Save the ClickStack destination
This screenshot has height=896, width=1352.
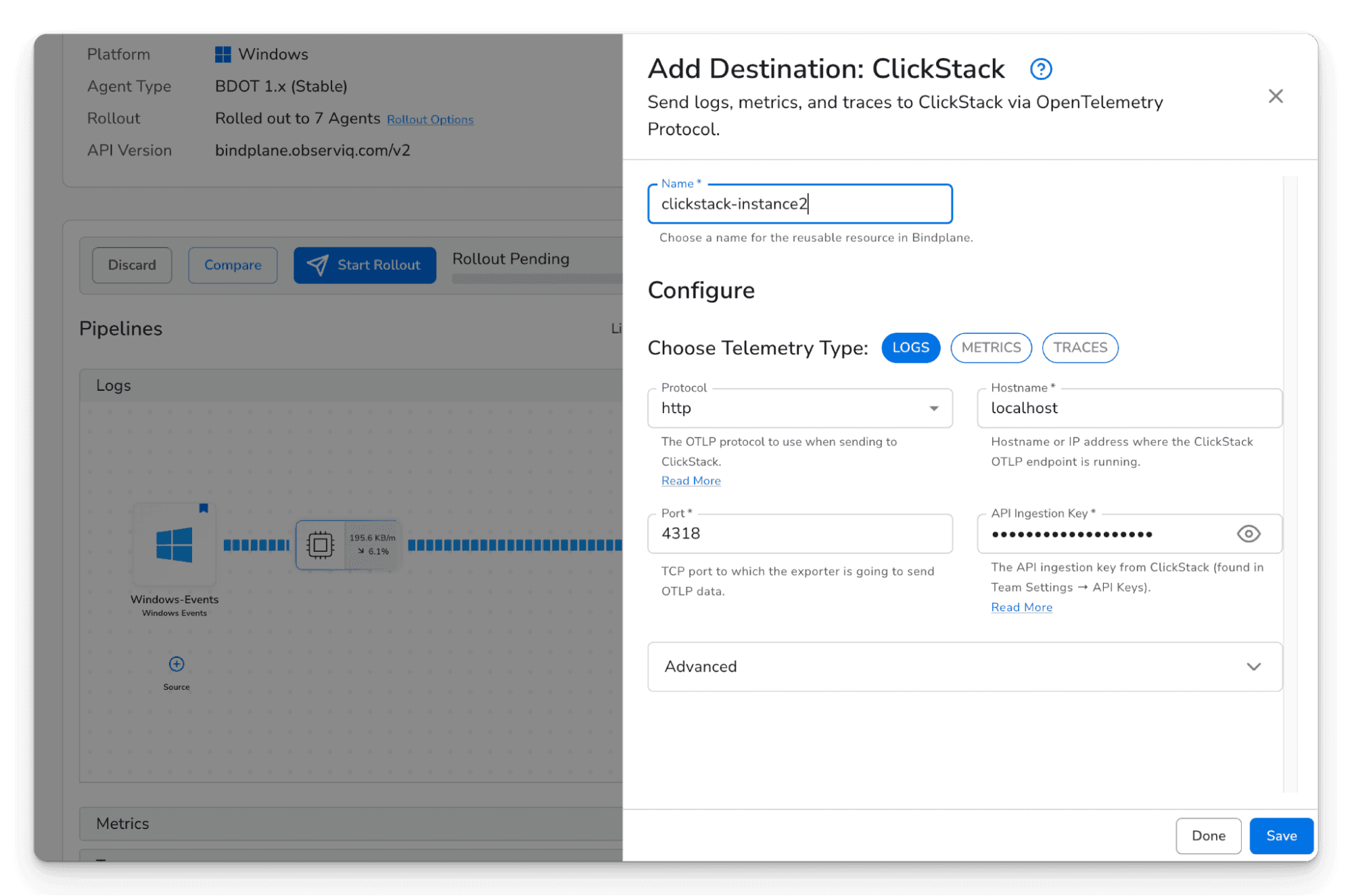tap(1281, 836)
